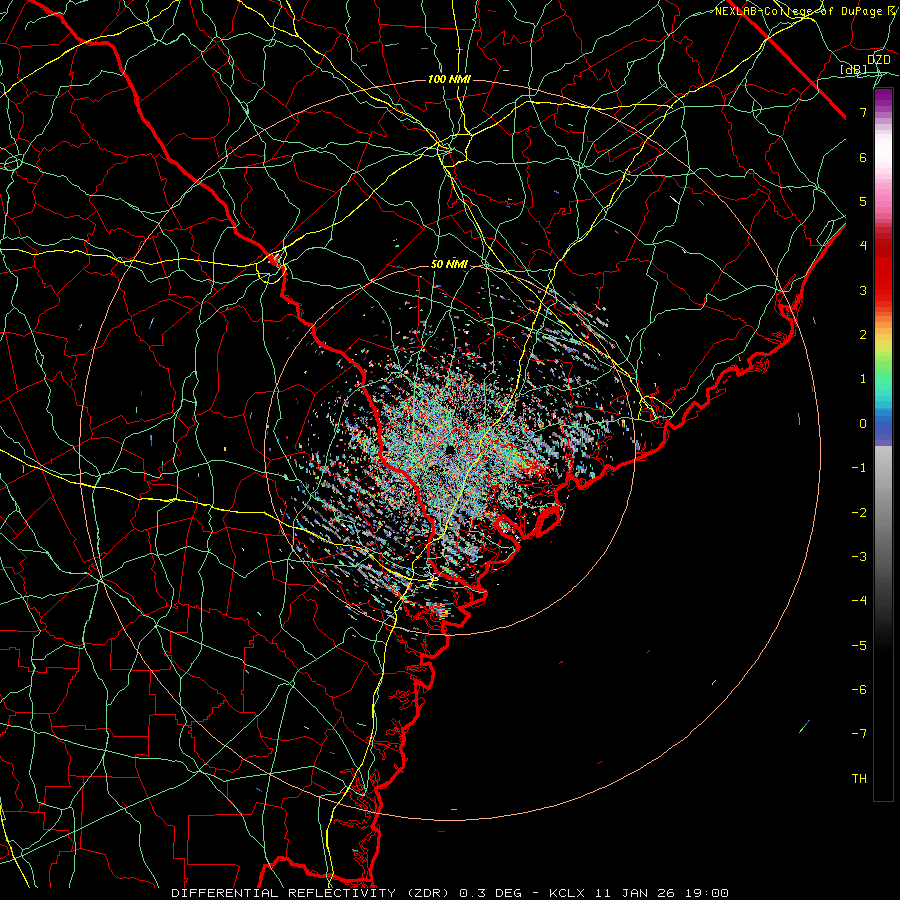
Task: Click the 0 value on the color scale
Action: click(x=863, y=424)
